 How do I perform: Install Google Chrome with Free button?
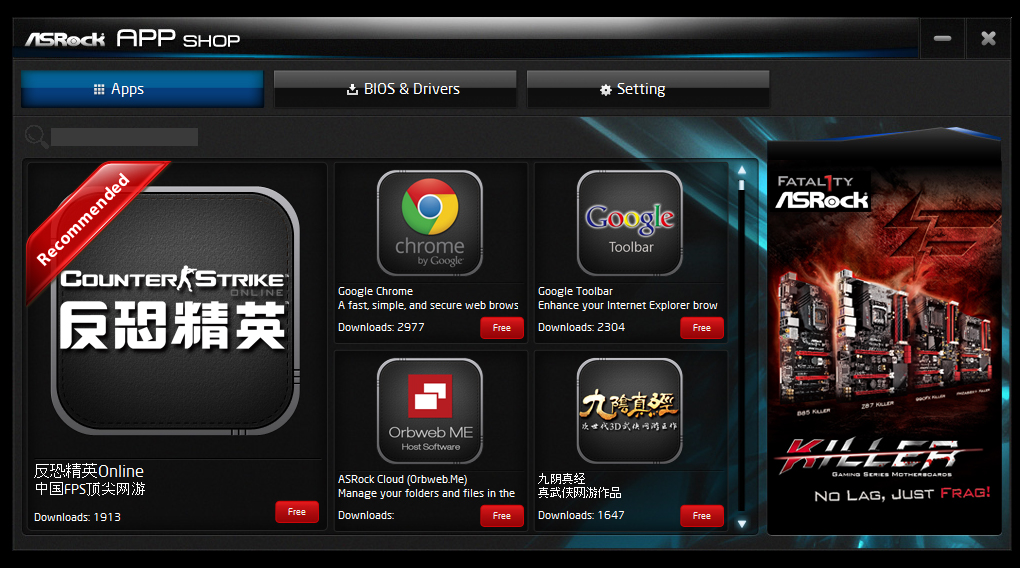coord(502,328)
